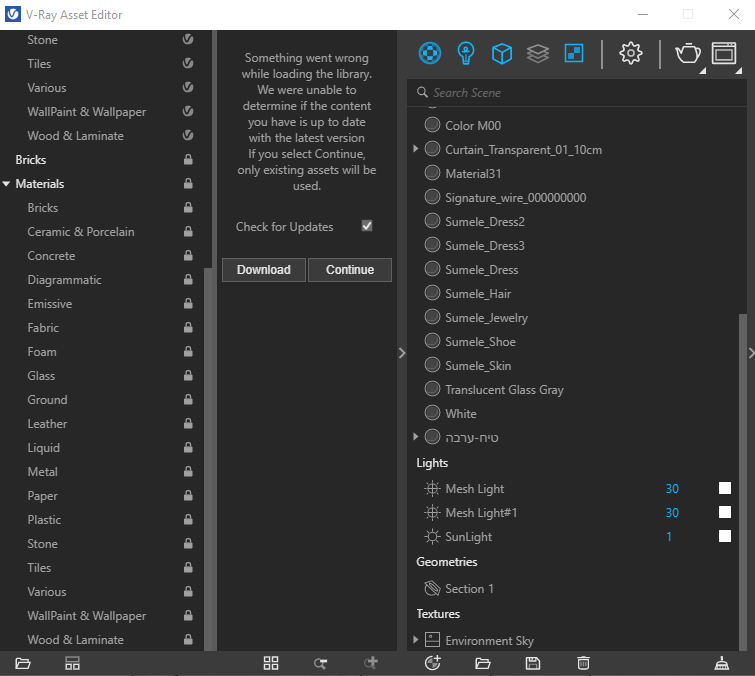Screen dimensions: 755x676
Task: Click the Search Scene field
Action: (580, 92)
